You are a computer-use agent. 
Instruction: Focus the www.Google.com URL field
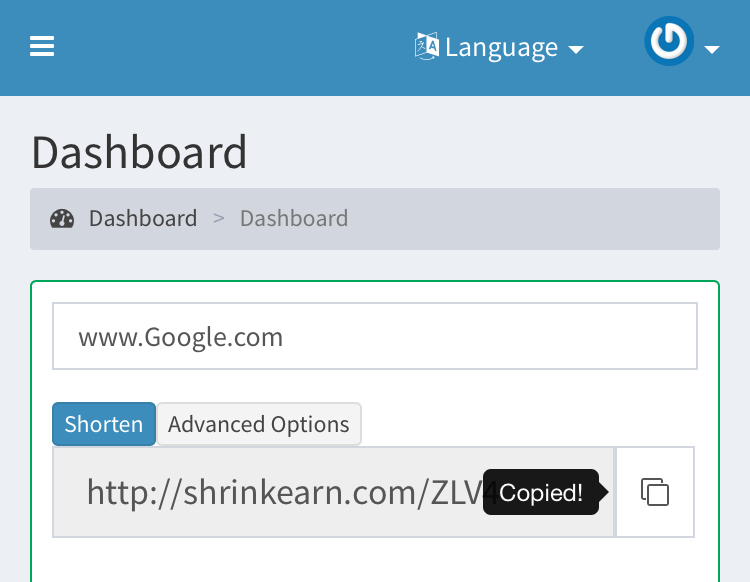(x=374, y=337)
